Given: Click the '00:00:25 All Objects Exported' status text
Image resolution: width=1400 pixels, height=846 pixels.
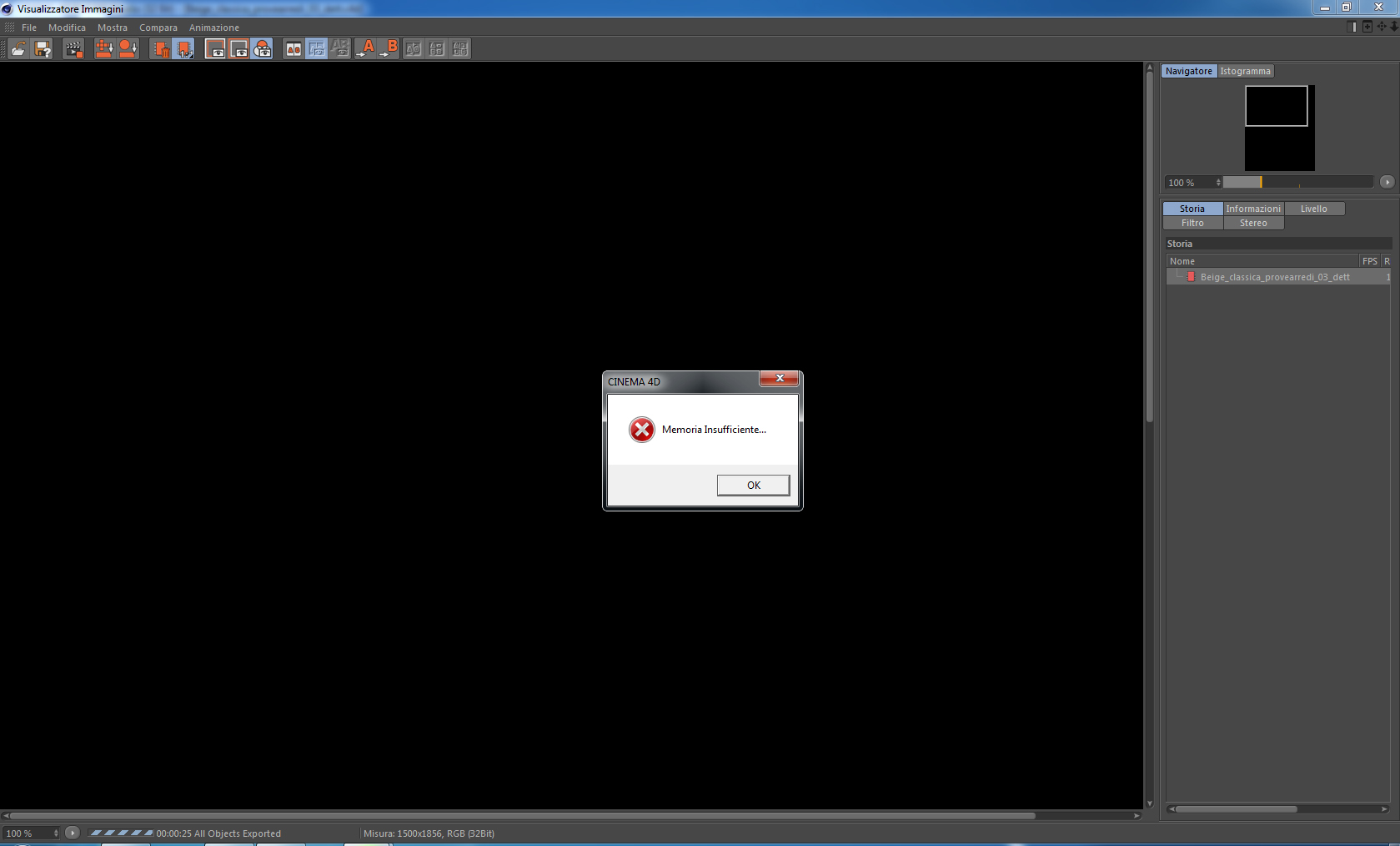Looking at the screenshot, I should (x=218, y=833).
